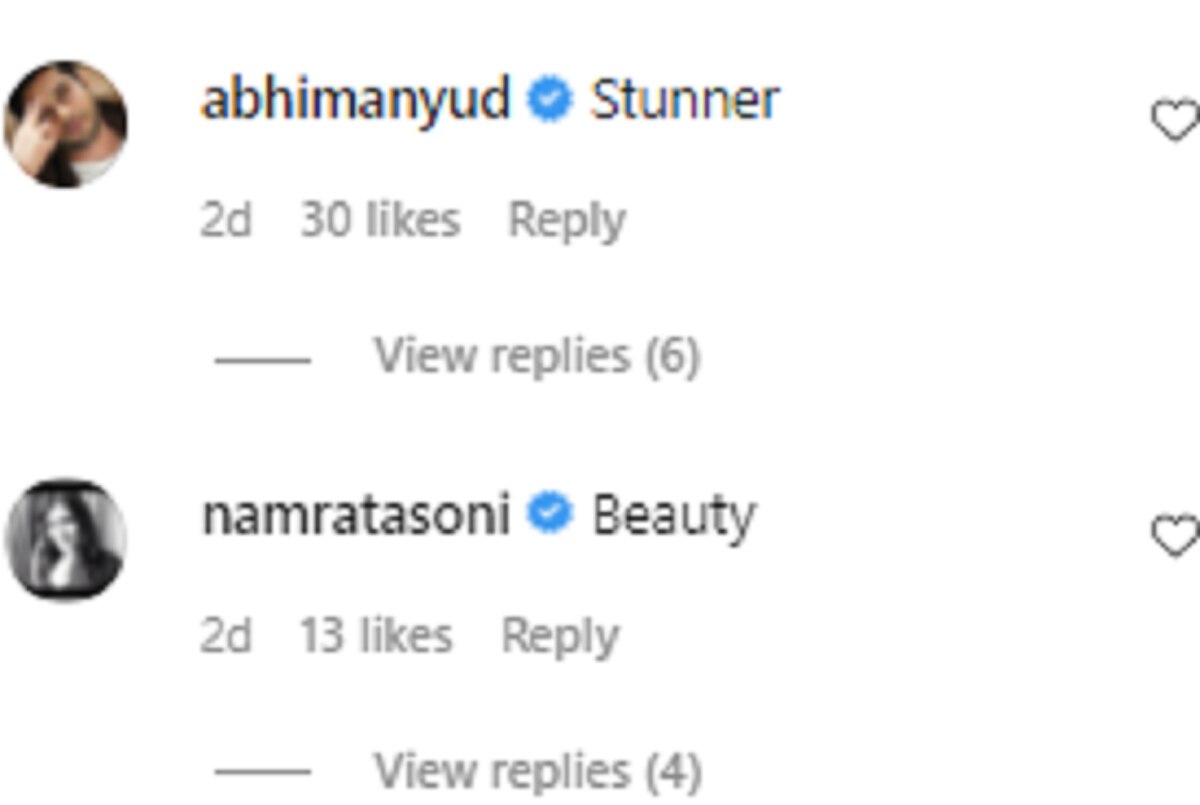Open the 2d timestamp on namratasoni's comment
Image resolution: width=1200 pixels, height=805 pixels.
click(226, 635)
